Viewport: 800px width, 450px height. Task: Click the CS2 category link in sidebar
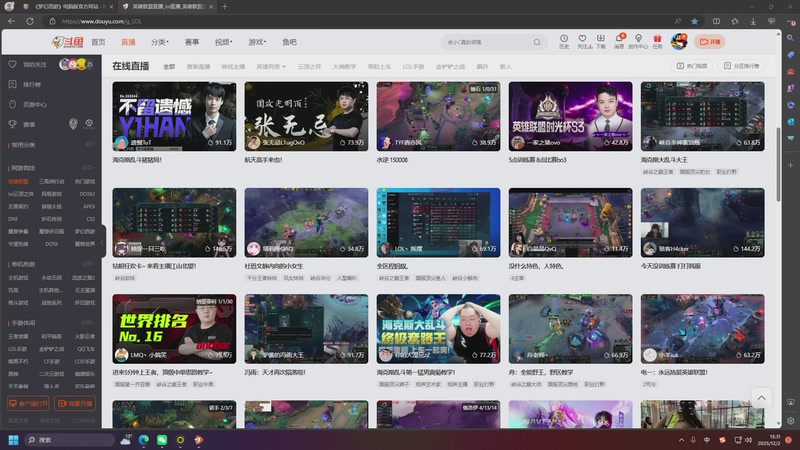[91, 219]
